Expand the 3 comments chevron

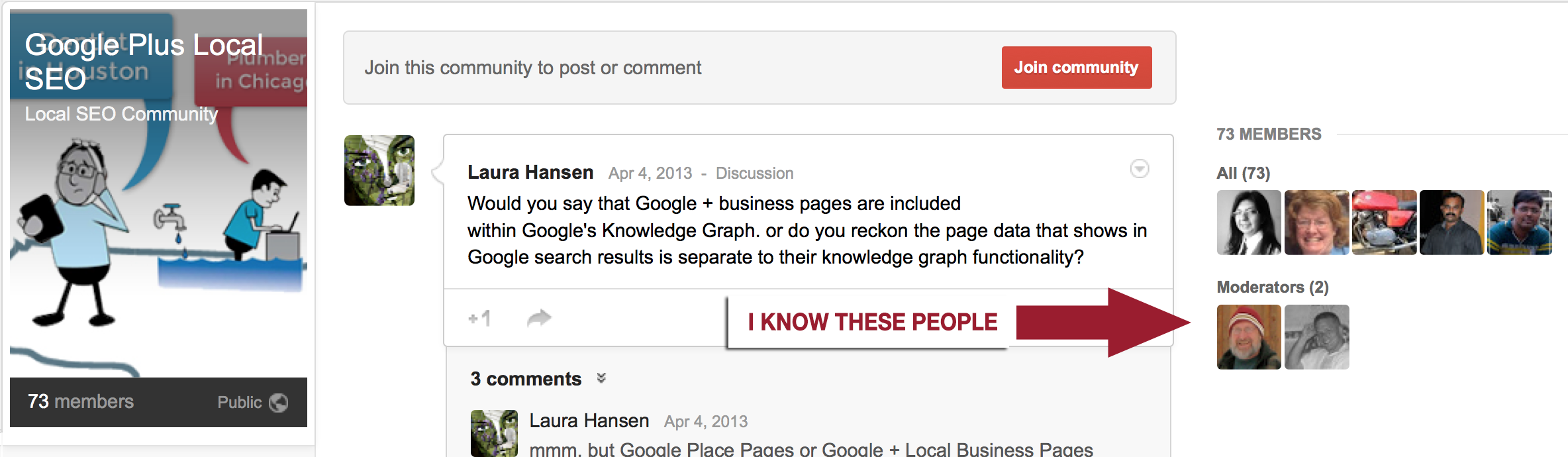[601, 378]
